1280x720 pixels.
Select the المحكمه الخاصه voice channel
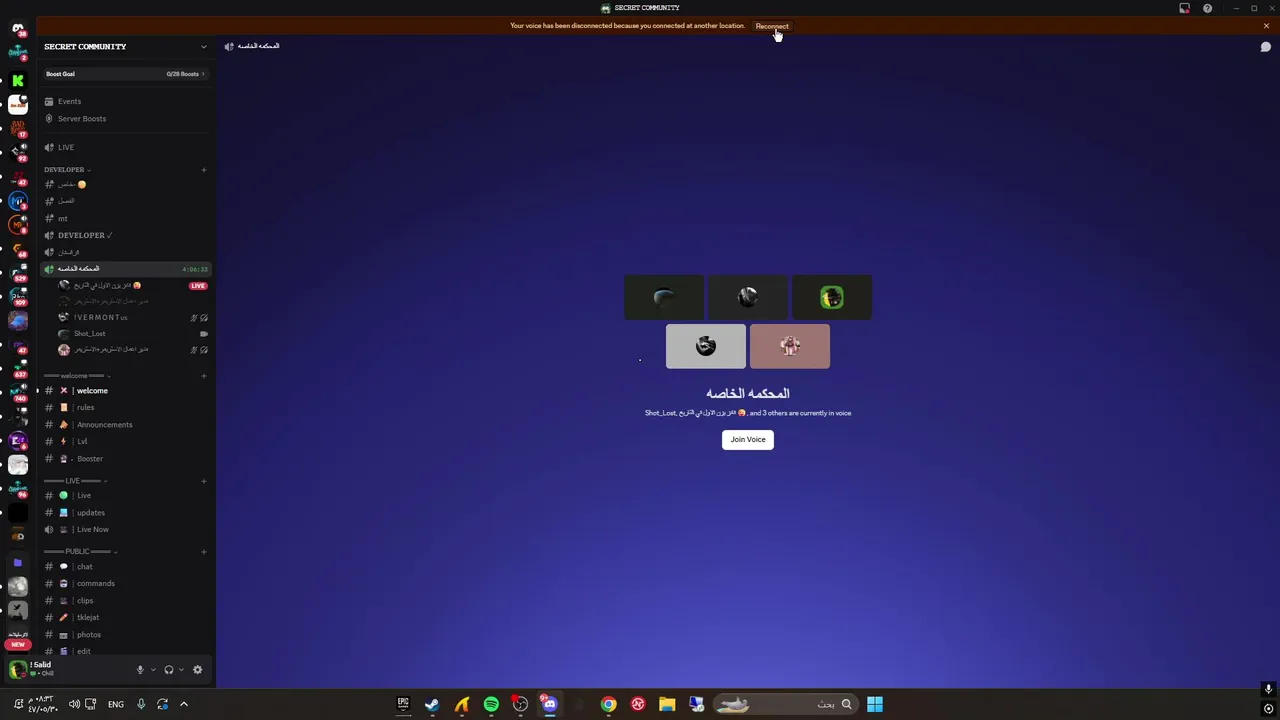pos(126,269)
